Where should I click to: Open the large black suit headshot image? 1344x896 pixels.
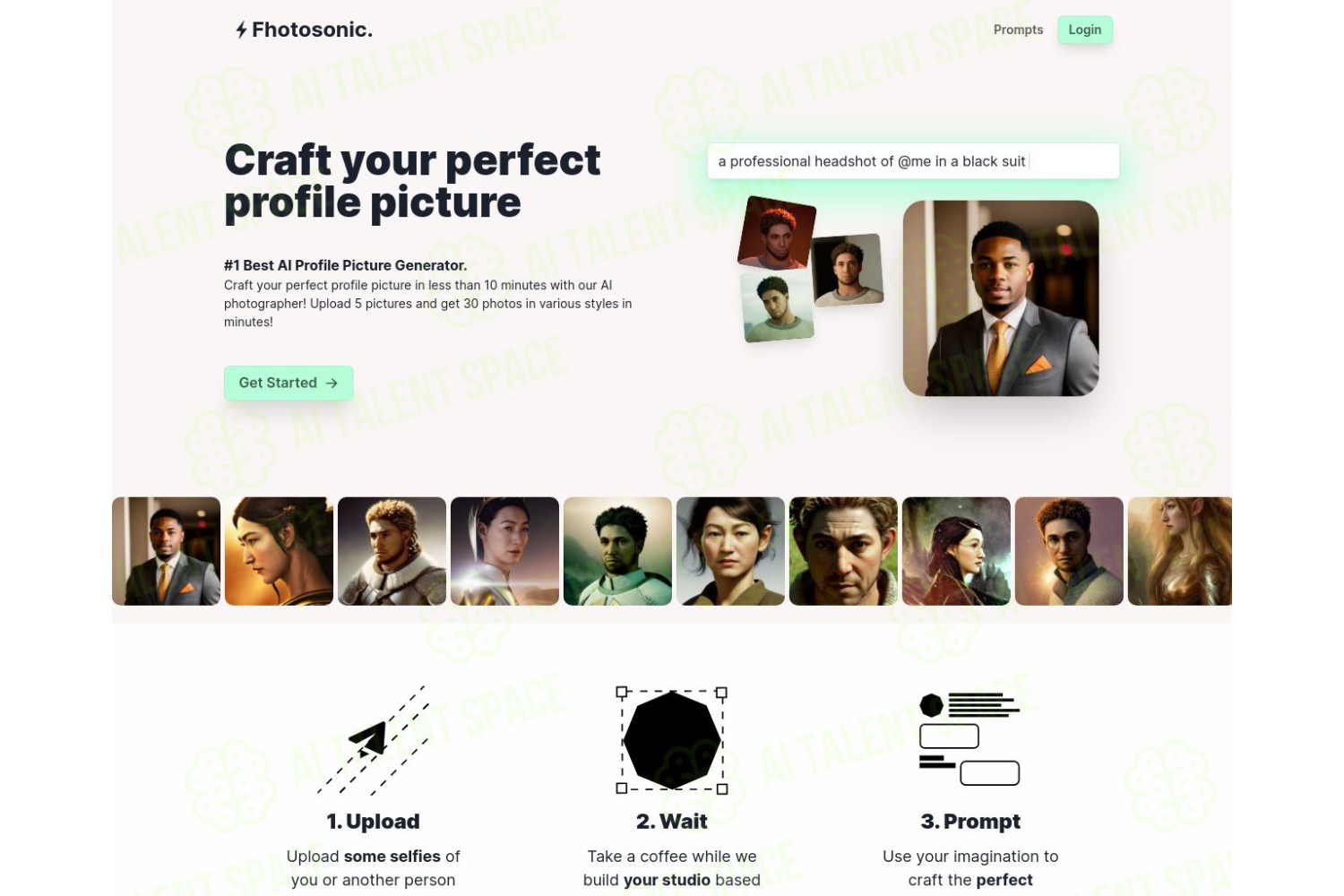[x=1001, y=298]
